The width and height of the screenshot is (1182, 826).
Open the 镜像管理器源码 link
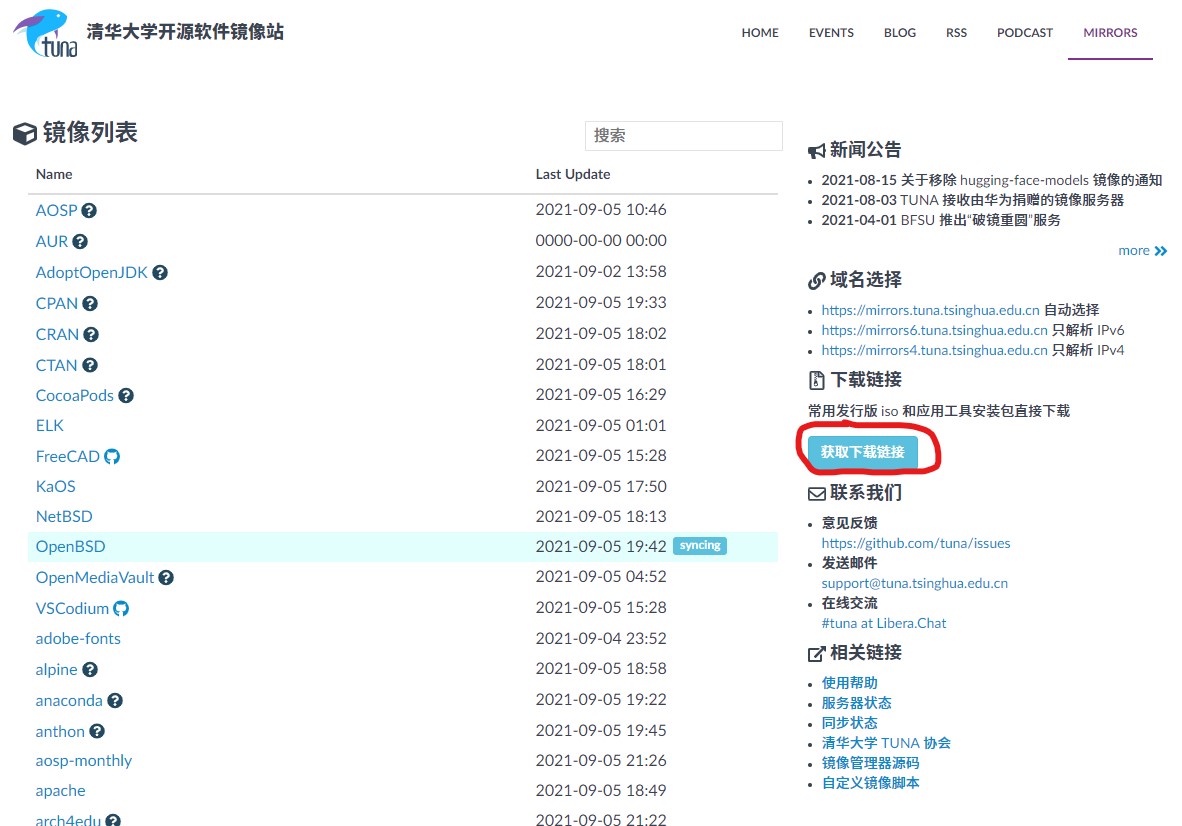(x=871, y=763)
